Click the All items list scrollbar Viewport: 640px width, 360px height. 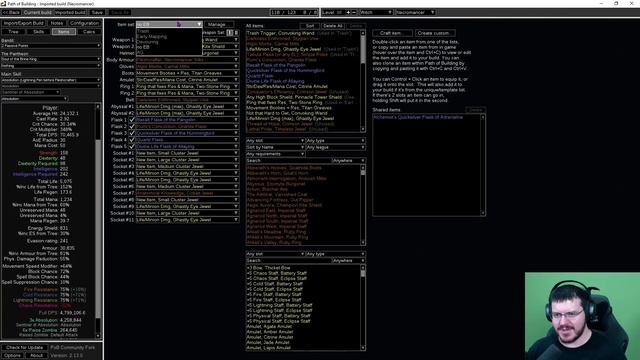[363, 81]
